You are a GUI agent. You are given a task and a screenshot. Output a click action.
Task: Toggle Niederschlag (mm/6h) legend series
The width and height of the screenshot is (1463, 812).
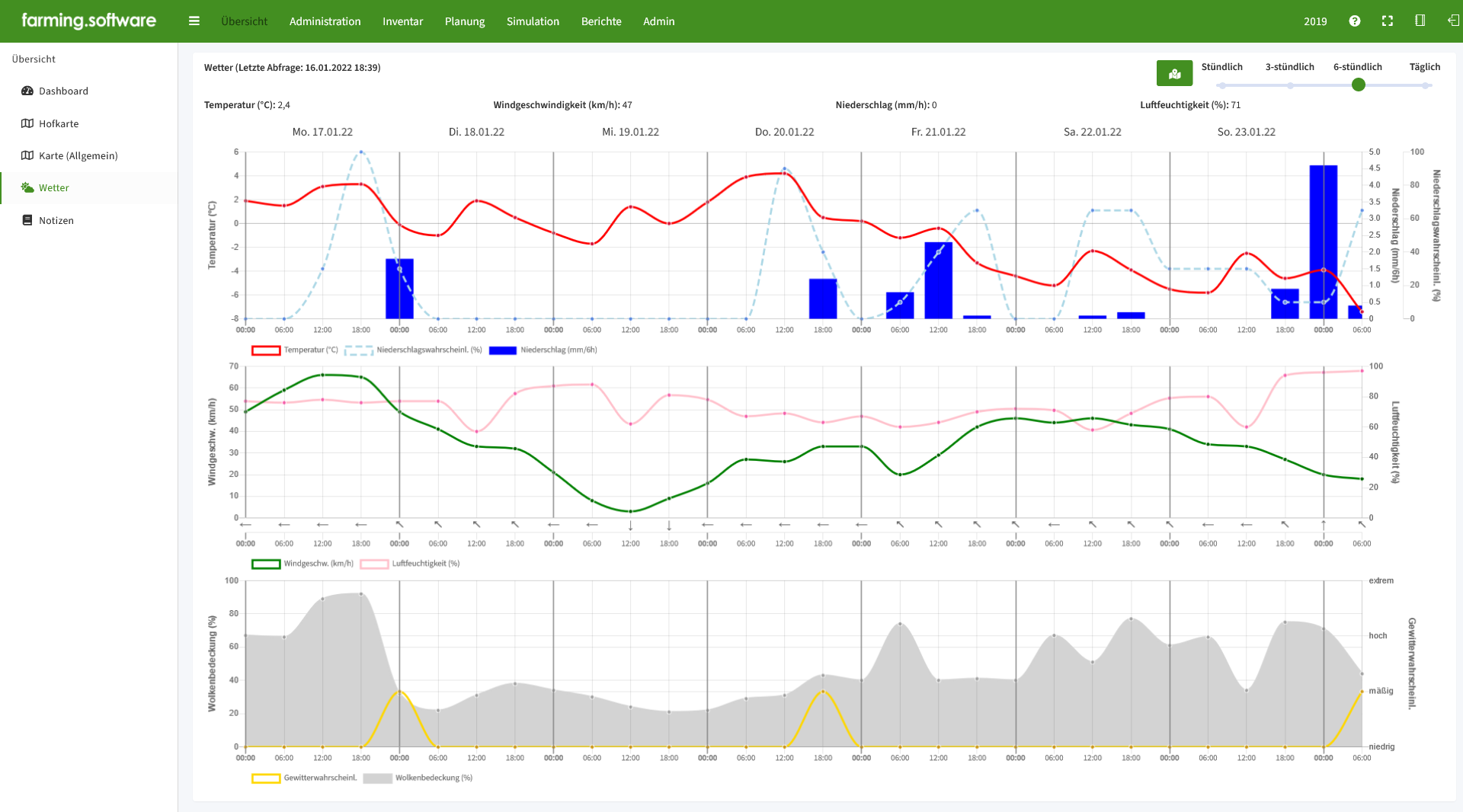pyautogui.click(x=543, y=350)
